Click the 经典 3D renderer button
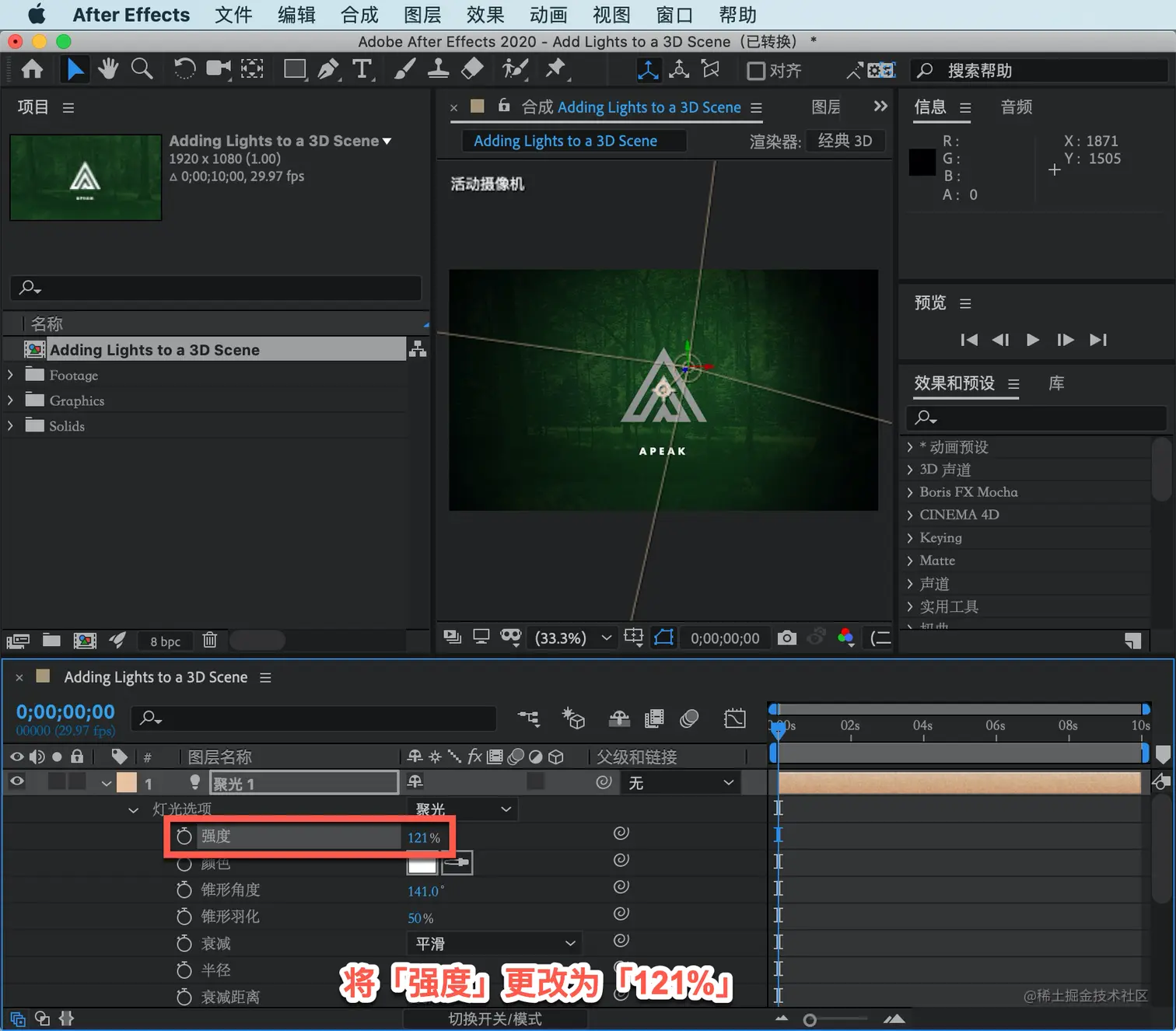 click(845, 141)
